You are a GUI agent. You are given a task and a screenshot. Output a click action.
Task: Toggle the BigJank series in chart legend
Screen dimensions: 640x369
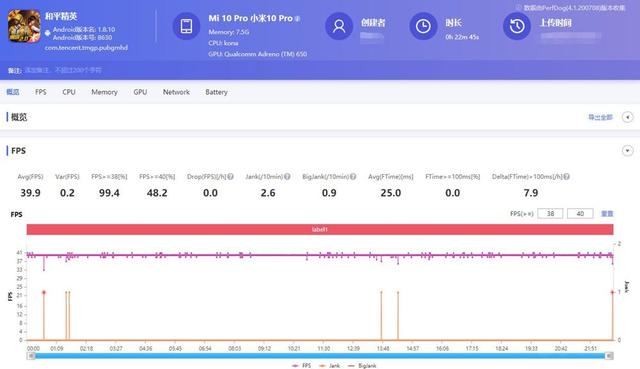(x=362, y=366)
